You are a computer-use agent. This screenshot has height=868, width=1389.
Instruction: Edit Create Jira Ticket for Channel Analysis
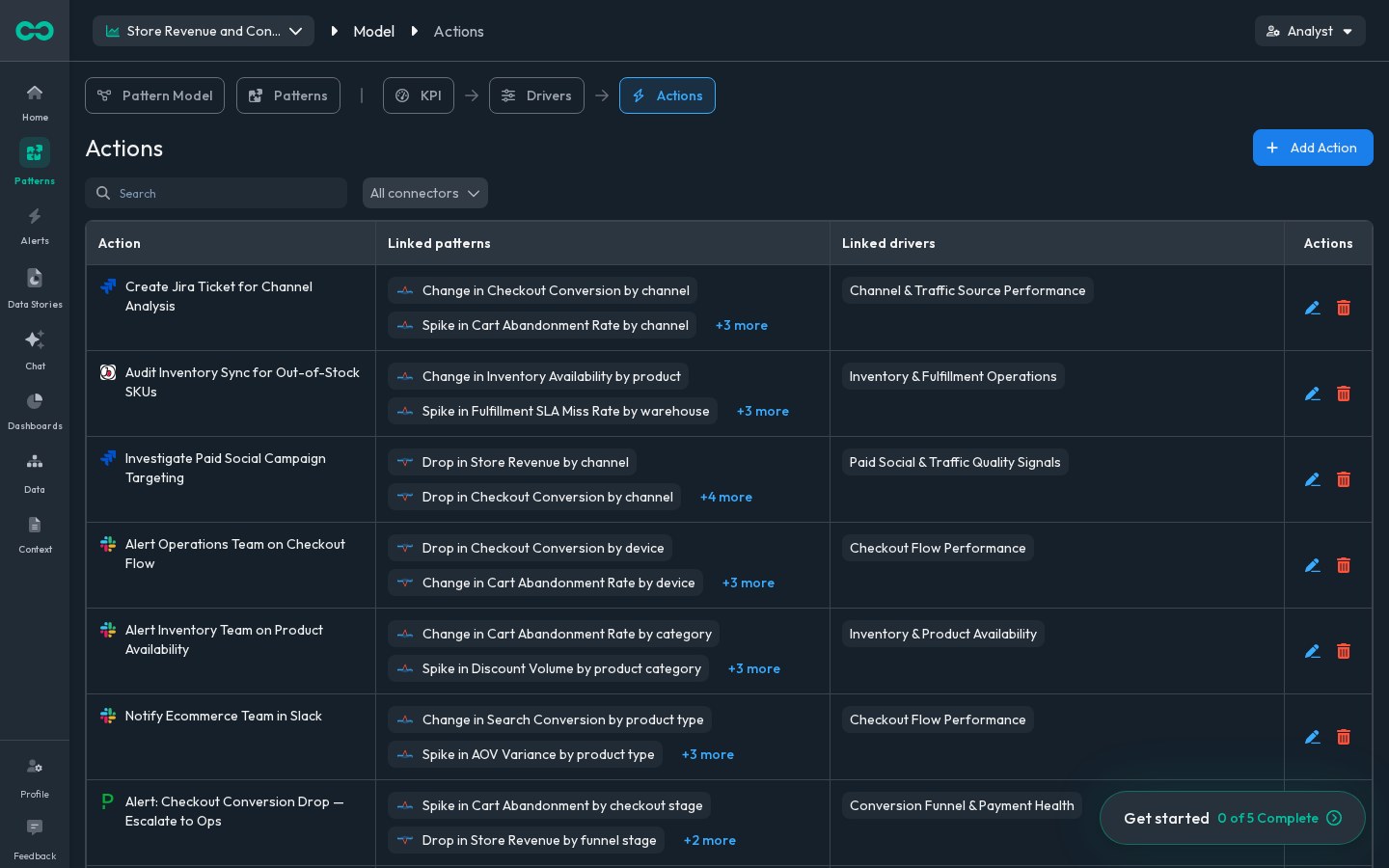click(1313, 308)
